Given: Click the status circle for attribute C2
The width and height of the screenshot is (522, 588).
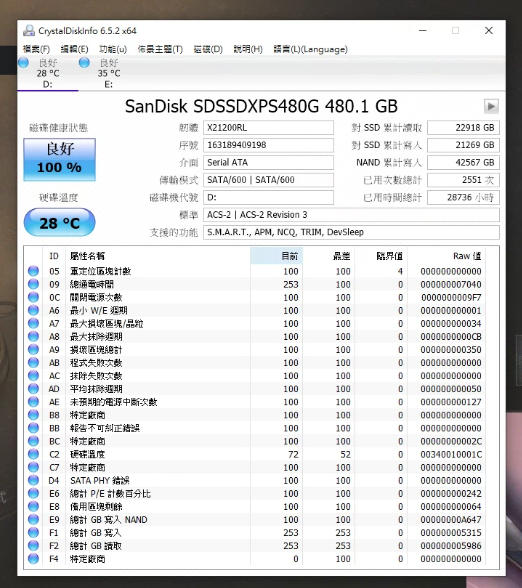Looking at the screenshot, I should coord(33,454).
